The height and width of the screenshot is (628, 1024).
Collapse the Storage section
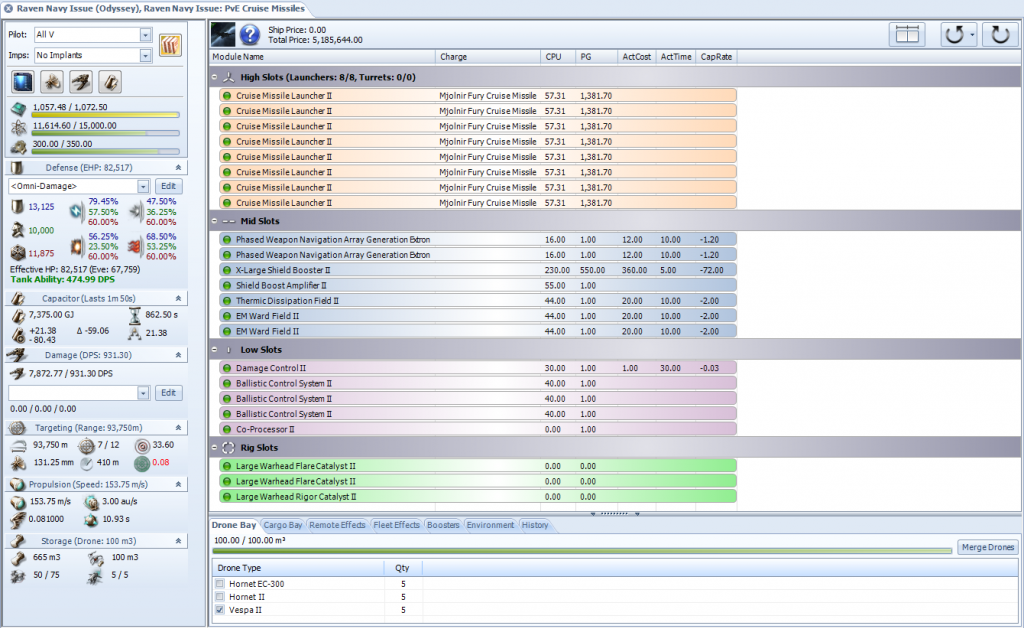[x=178, y=541]
